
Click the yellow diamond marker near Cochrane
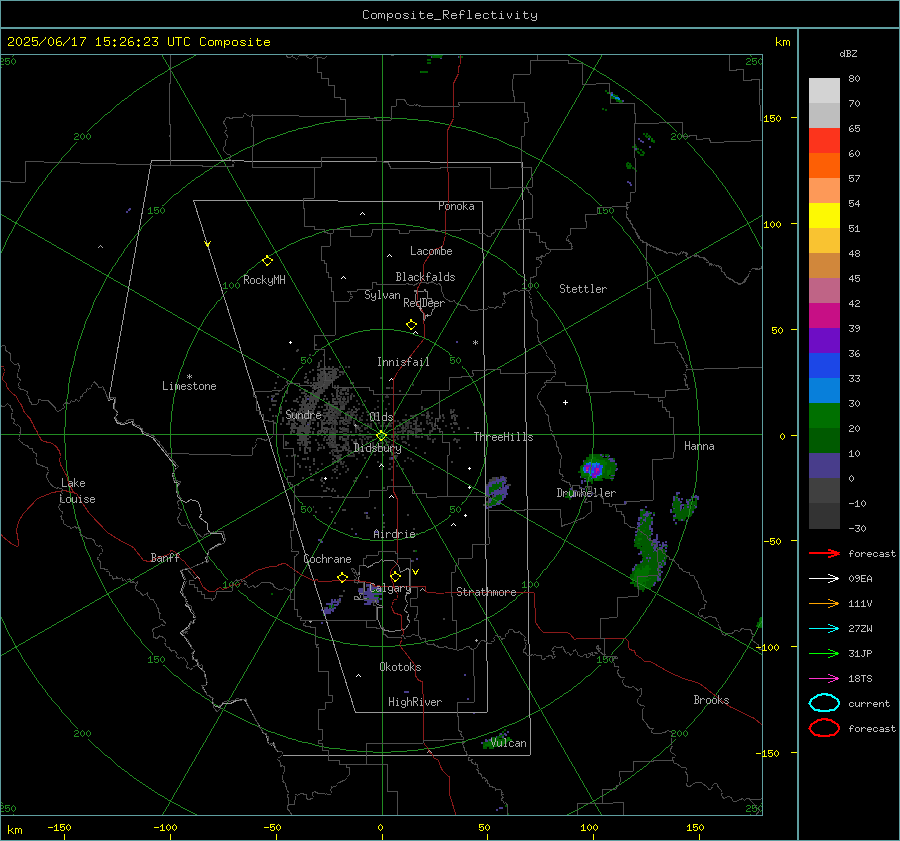[x=343, y=578]
